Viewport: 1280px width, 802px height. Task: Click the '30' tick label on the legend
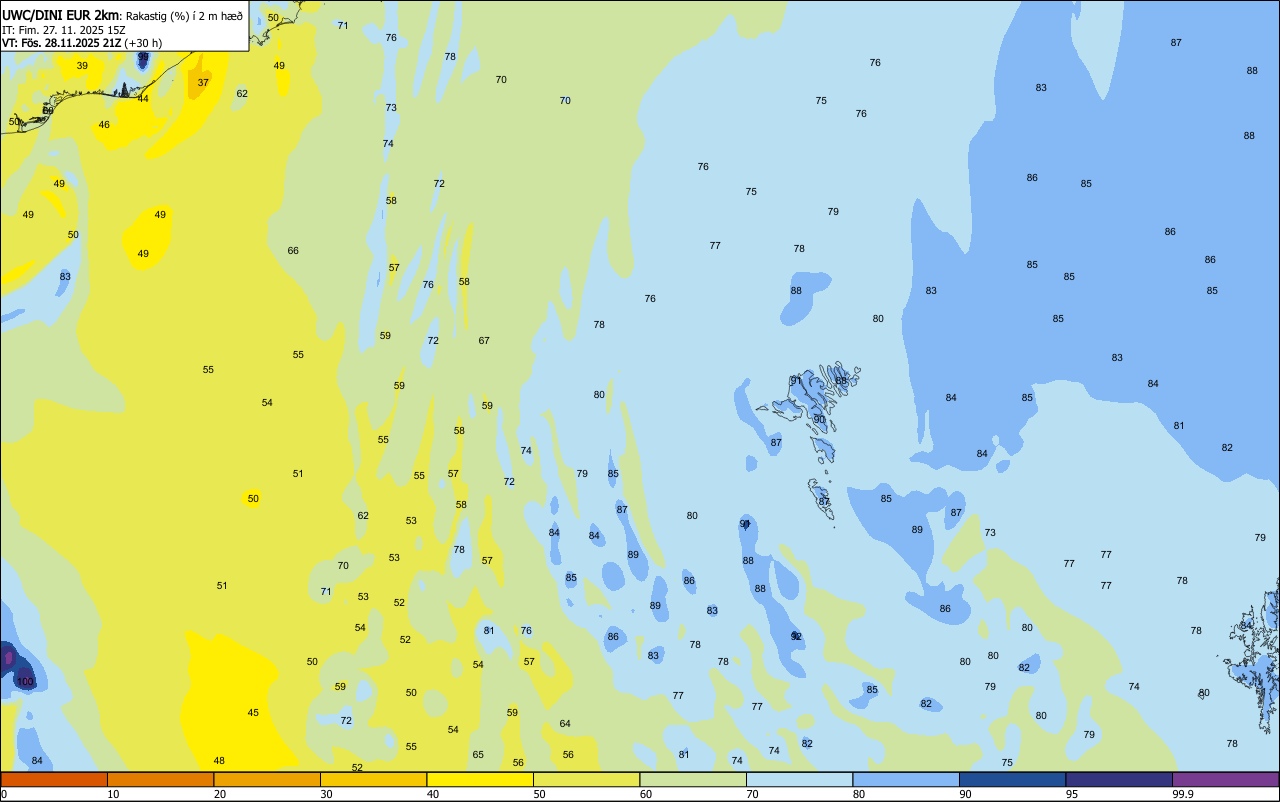tap(326, 794)
